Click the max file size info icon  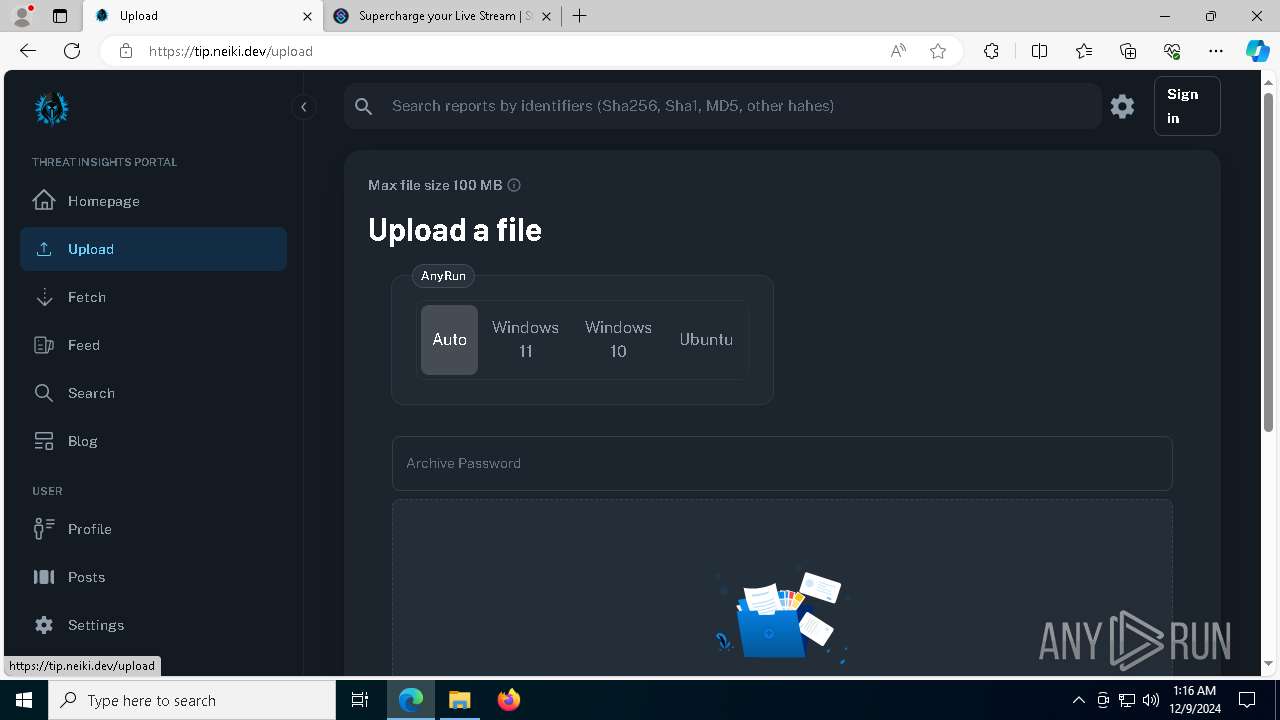514,185
